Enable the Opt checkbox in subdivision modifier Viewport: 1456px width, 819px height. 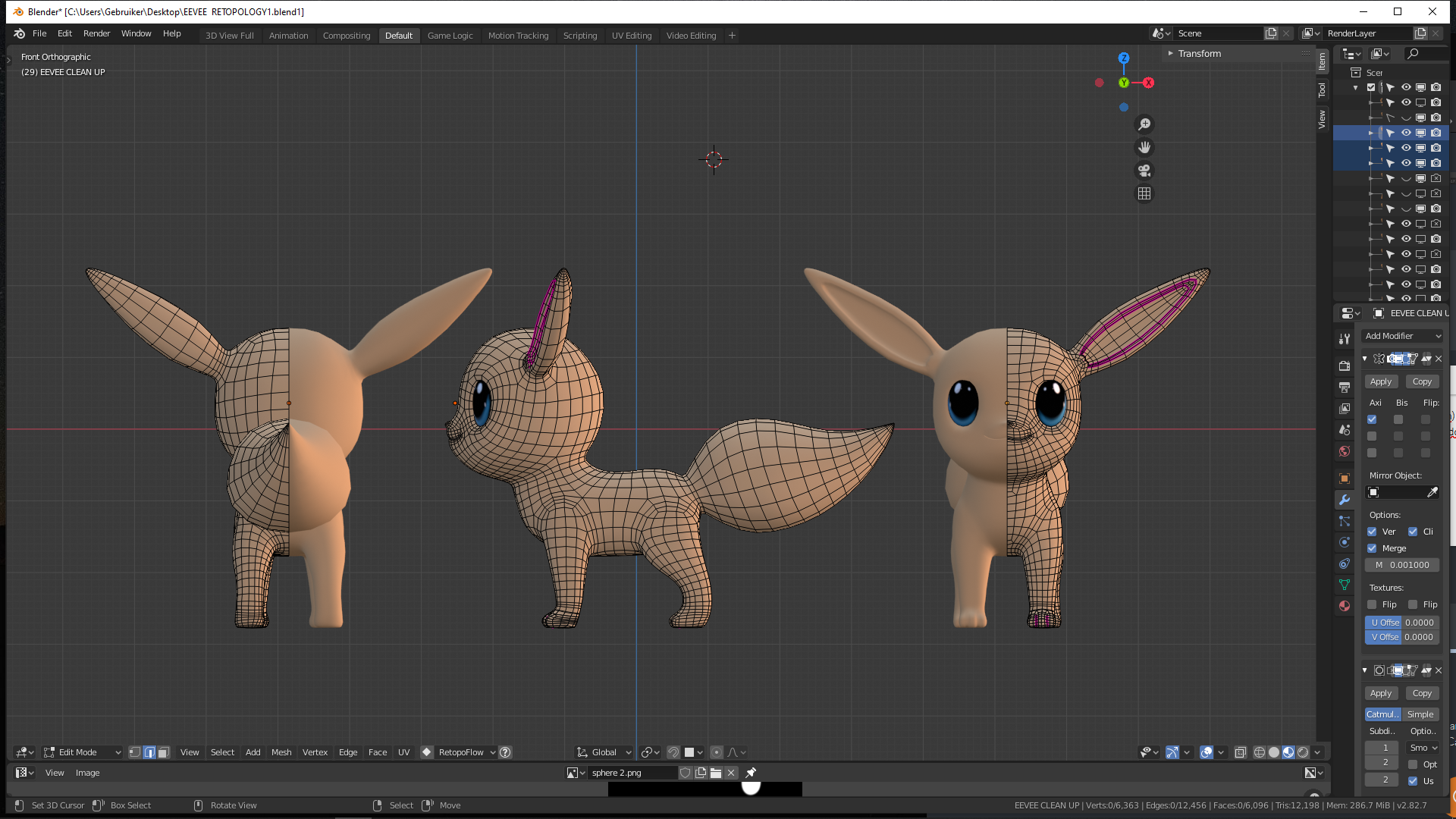pos(1413,764)
